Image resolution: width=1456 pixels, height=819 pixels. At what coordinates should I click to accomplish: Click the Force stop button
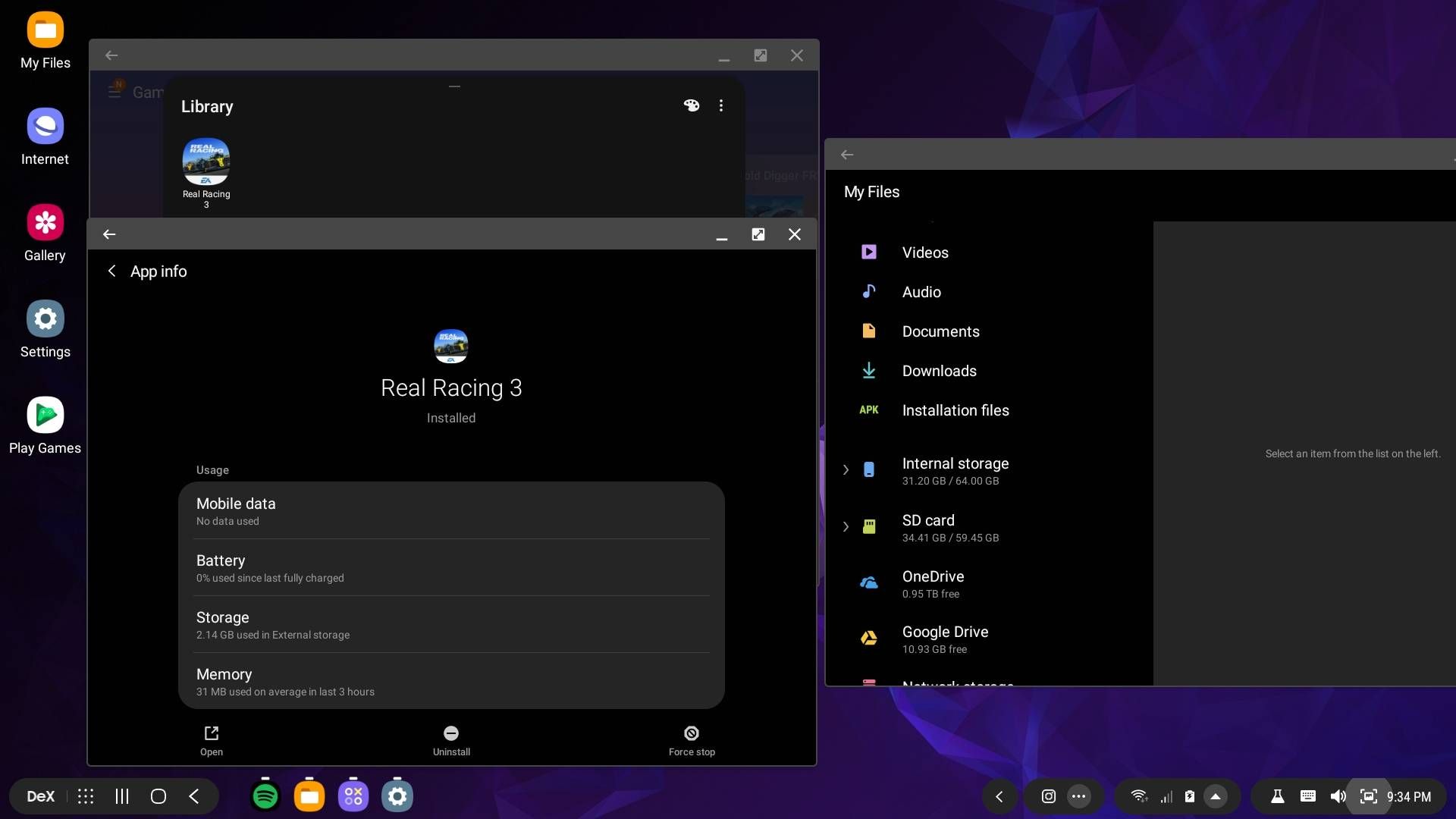tap(692, 740)
